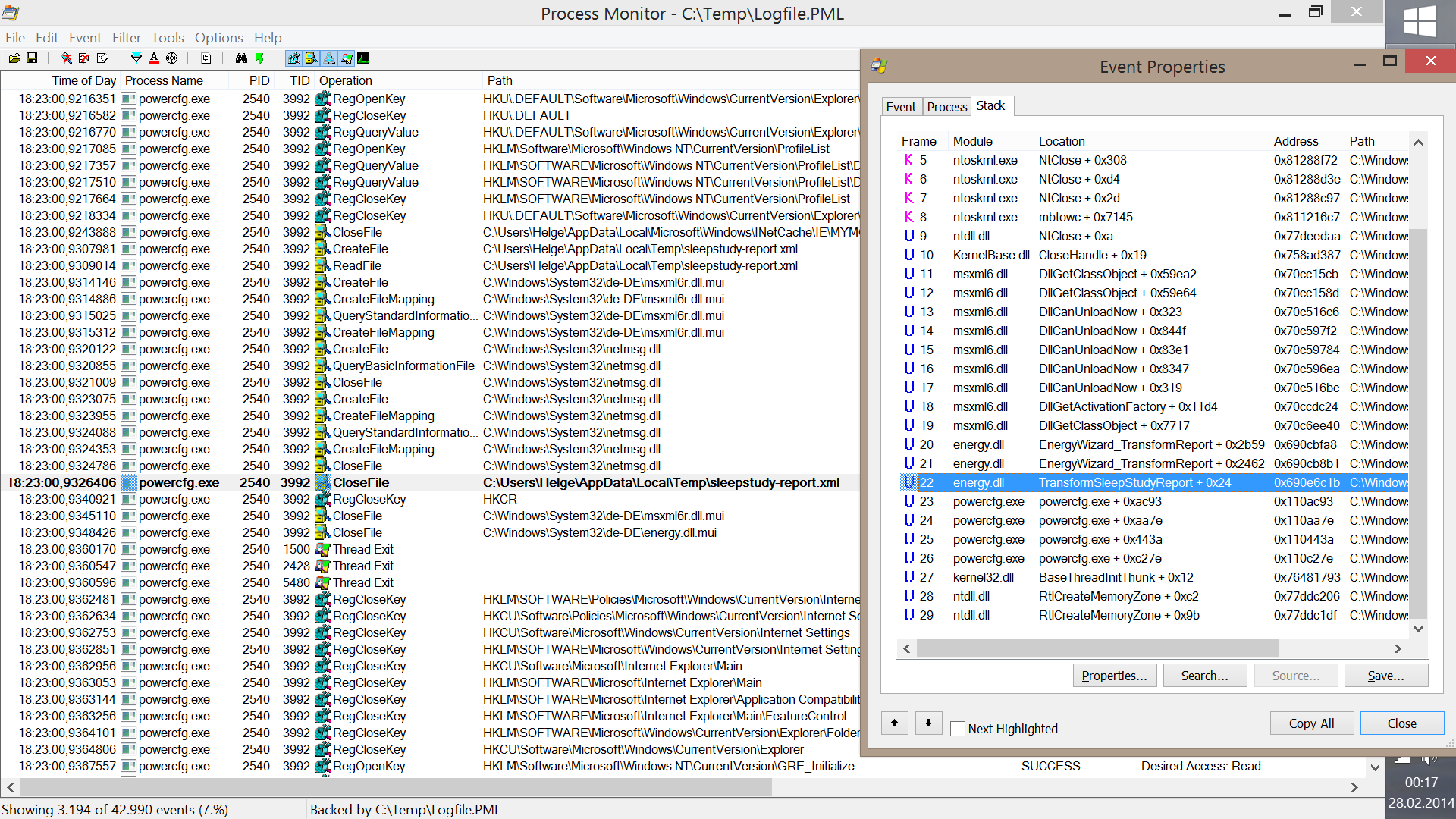
Task: Toggle the Next Highlighted checkbox
Action: [x=956, y=728]
